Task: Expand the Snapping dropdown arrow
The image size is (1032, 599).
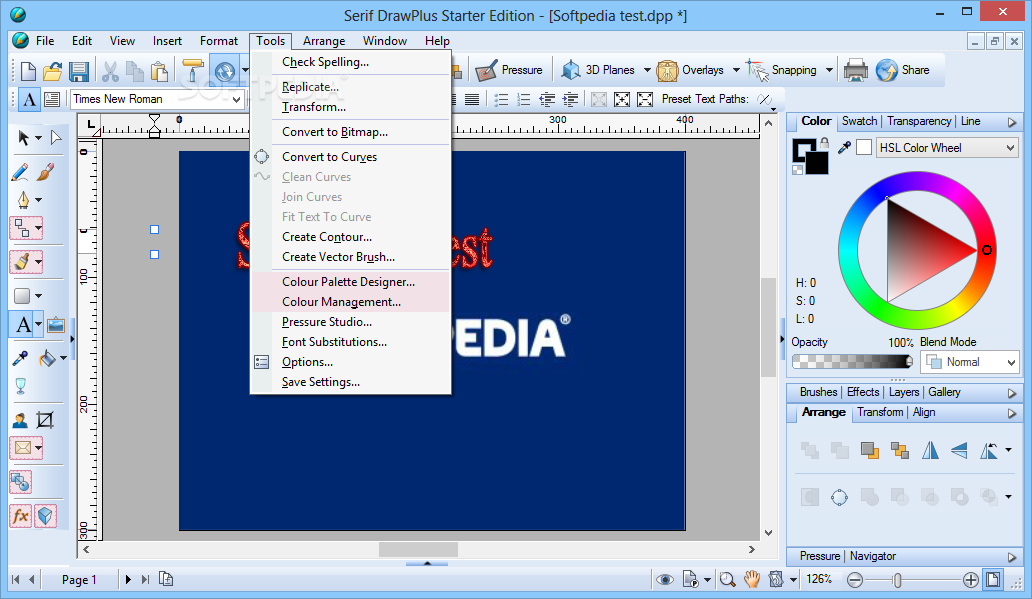Action: tap(829, 70)
